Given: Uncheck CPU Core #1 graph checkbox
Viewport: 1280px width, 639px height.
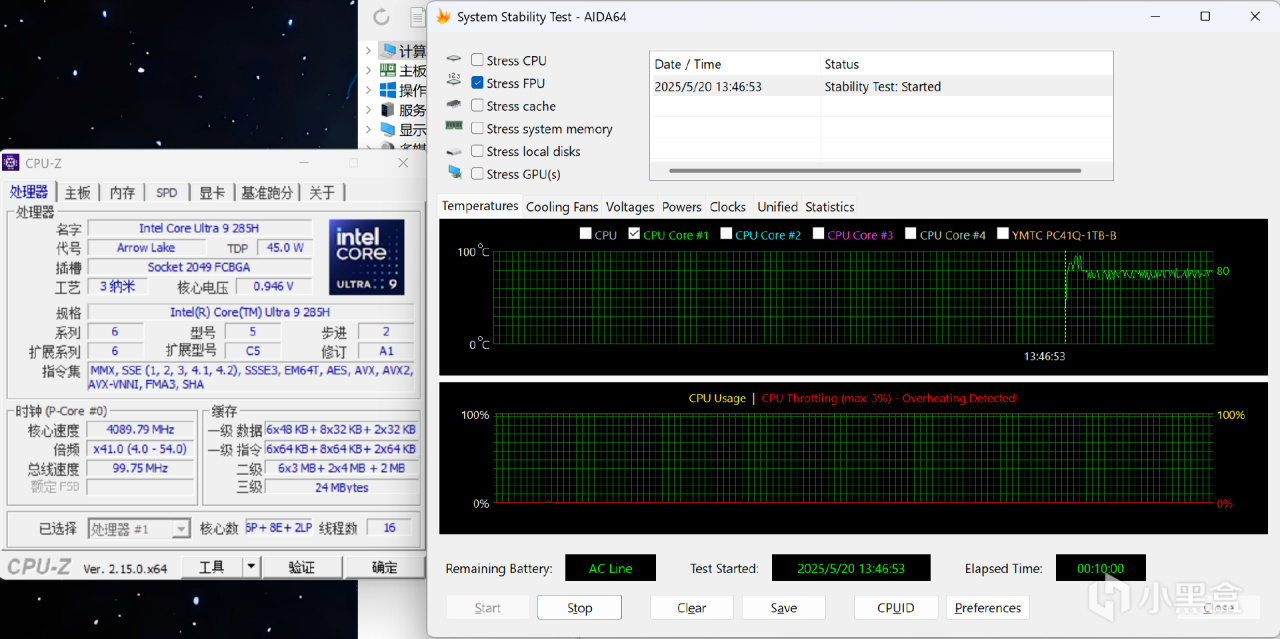Looking at the screenshot, I should (634, 234).
